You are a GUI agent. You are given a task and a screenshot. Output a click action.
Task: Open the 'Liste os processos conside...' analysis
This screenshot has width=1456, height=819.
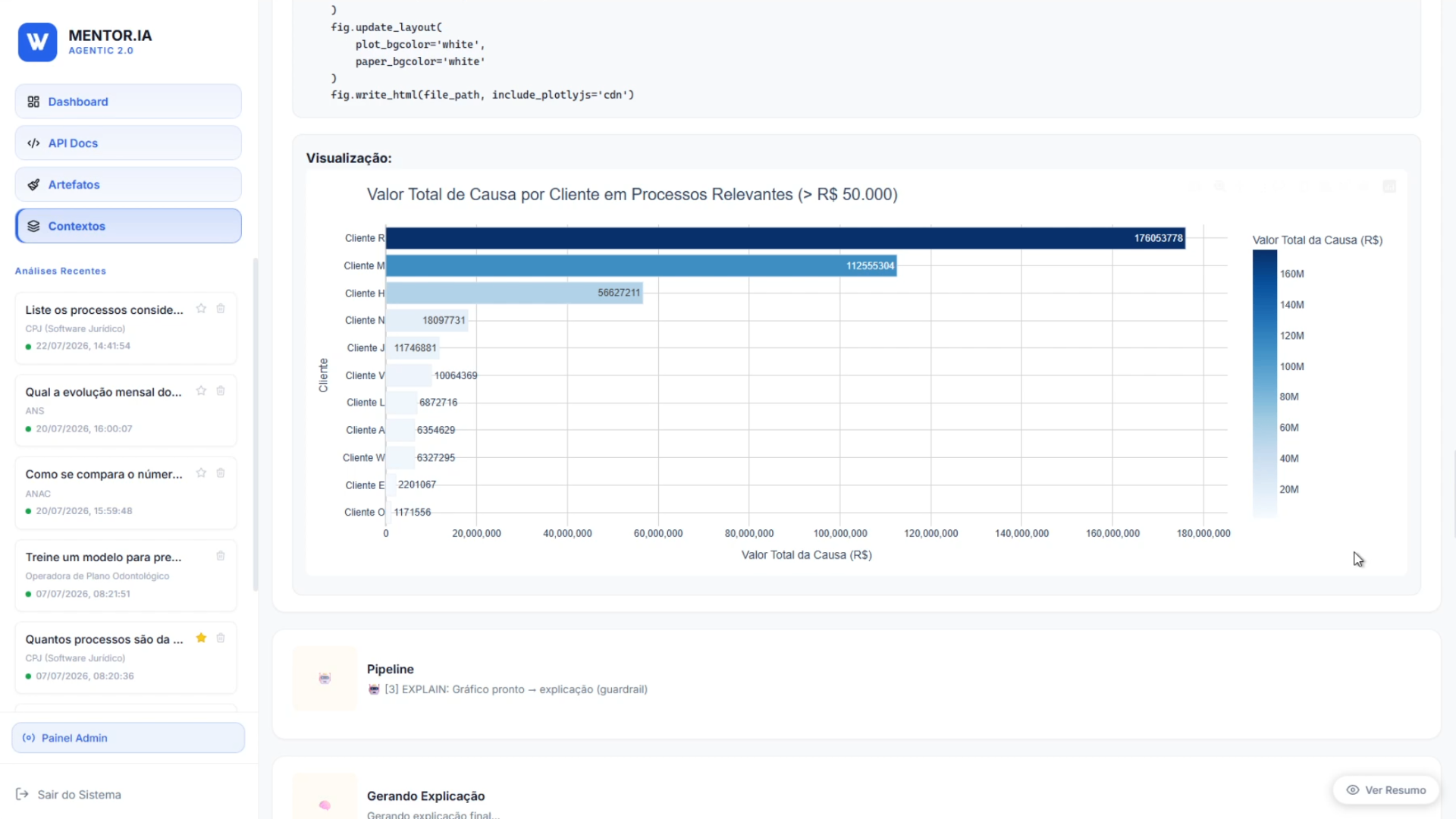[x=126, y=328]
